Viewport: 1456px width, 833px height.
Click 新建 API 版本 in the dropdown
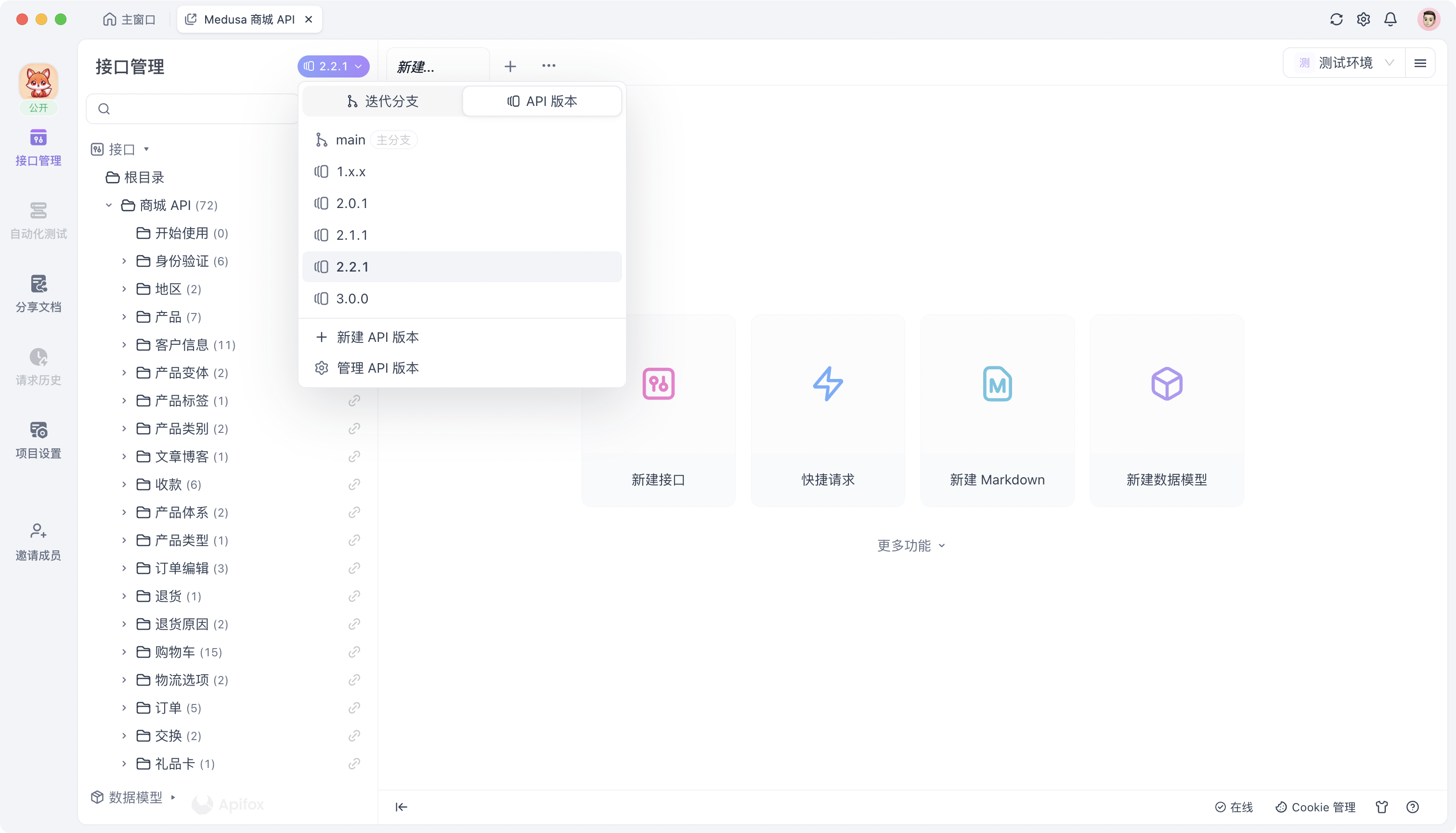377,337
